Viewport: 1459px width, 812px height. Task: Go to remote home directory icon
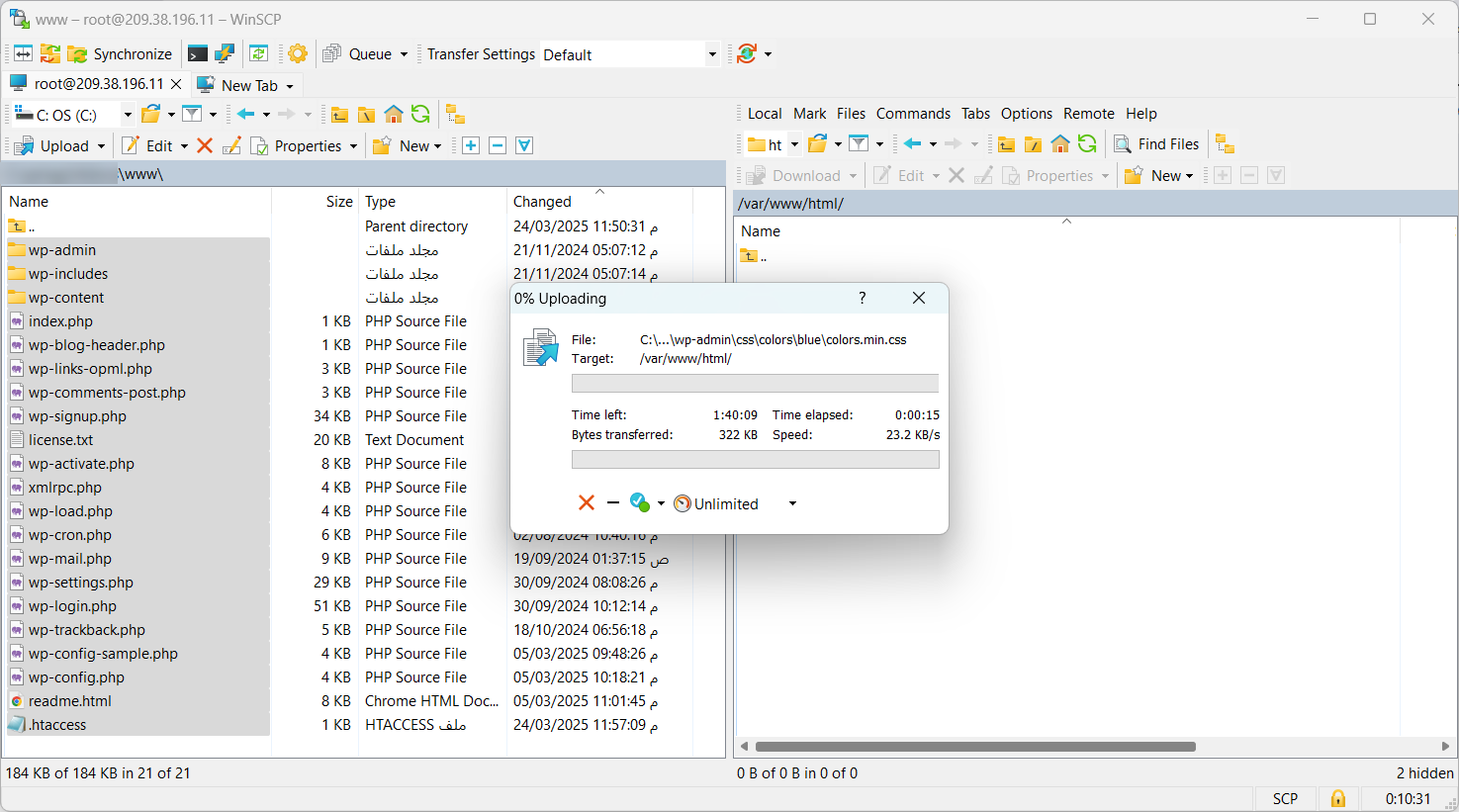click(x=1060, y=144)
